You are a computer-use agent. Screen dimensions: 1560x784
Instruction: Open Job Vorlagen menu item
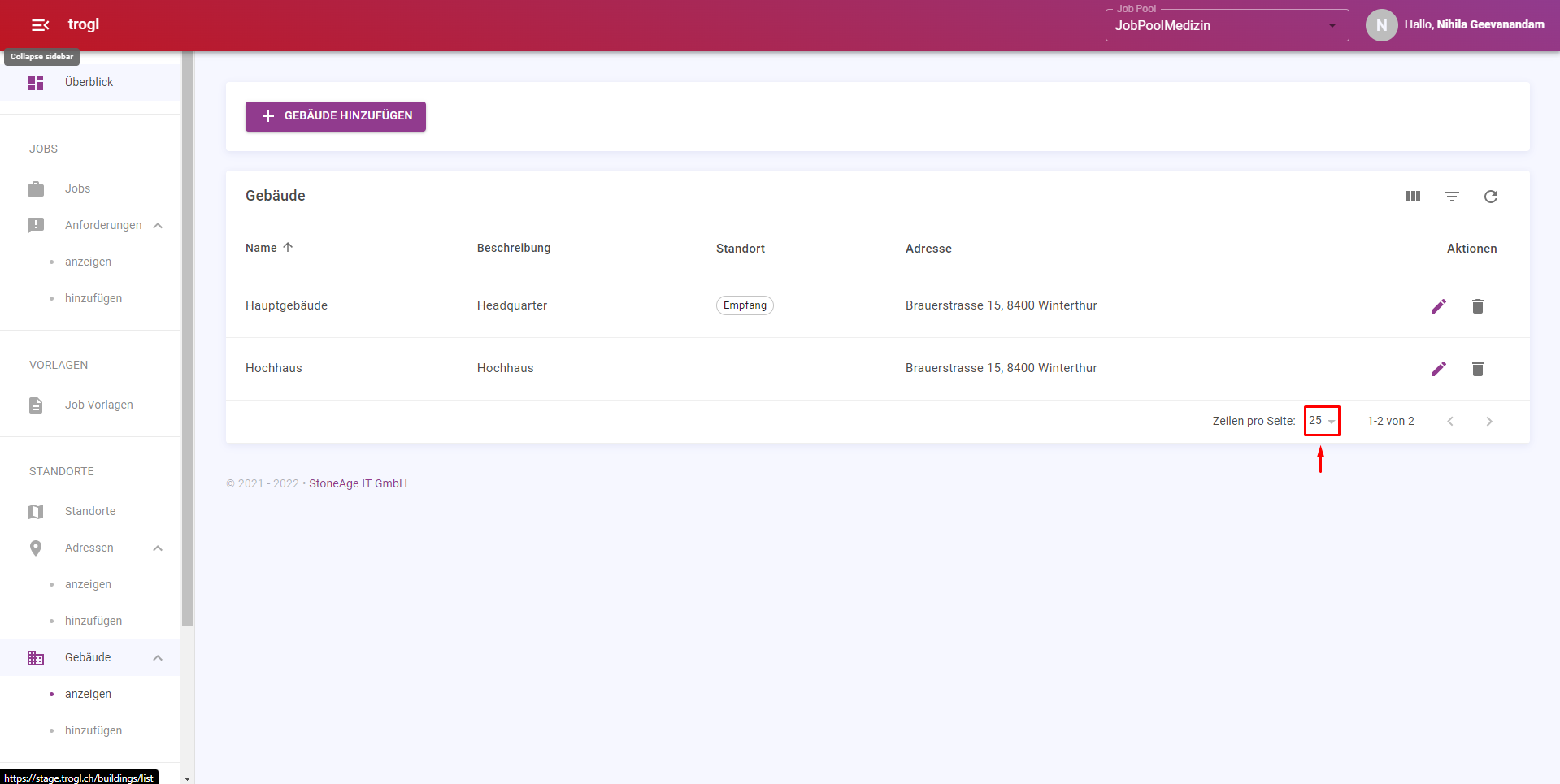tap(90, 405)
